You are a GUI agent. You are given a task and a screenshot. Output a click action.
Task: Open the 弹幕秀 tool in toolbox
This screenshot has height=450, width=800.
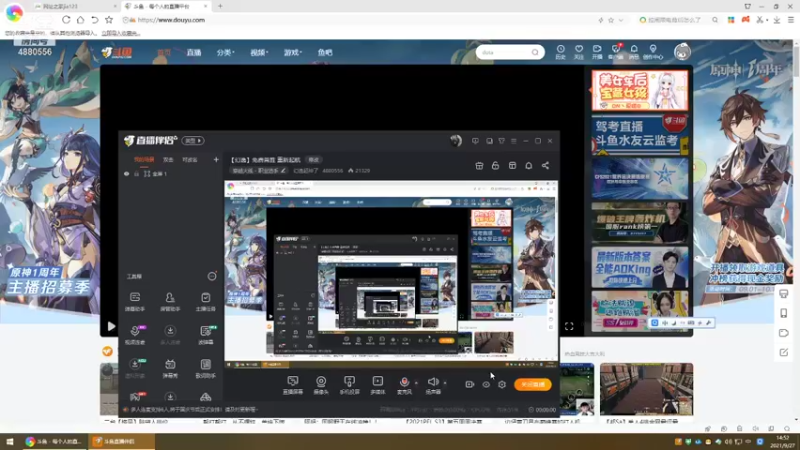pyautogui.click(x=170, y=368)
